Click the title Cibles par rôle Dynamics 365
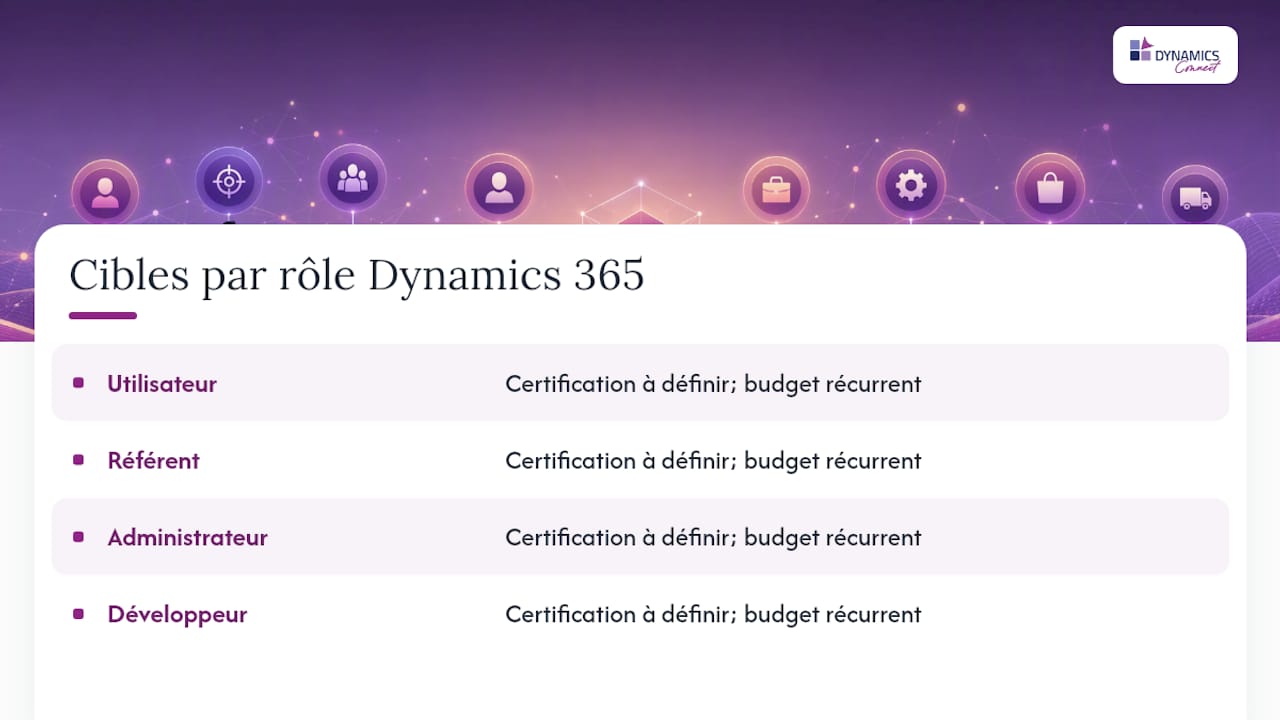 pos(357,276)
